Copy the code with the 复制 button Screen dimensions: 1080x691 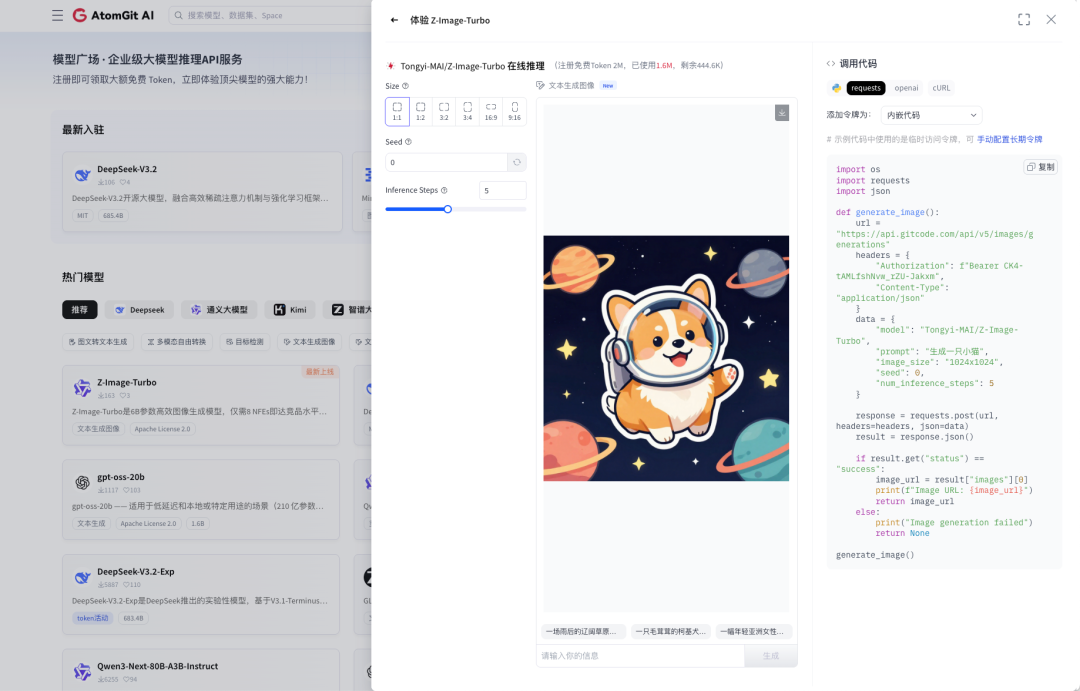(1040, 167)
